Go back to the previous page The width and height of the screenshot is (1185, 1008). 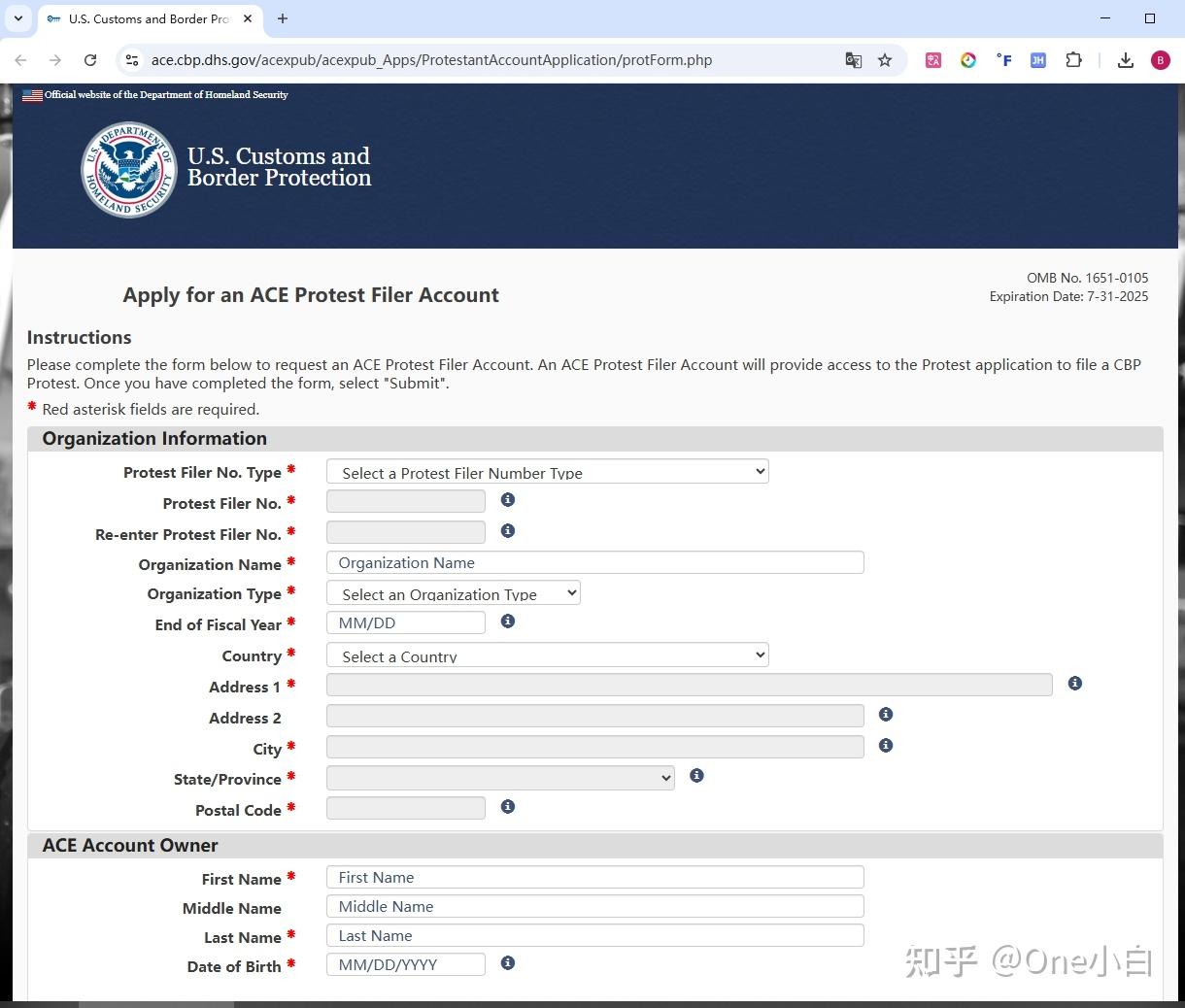click(x=20, y=60)
